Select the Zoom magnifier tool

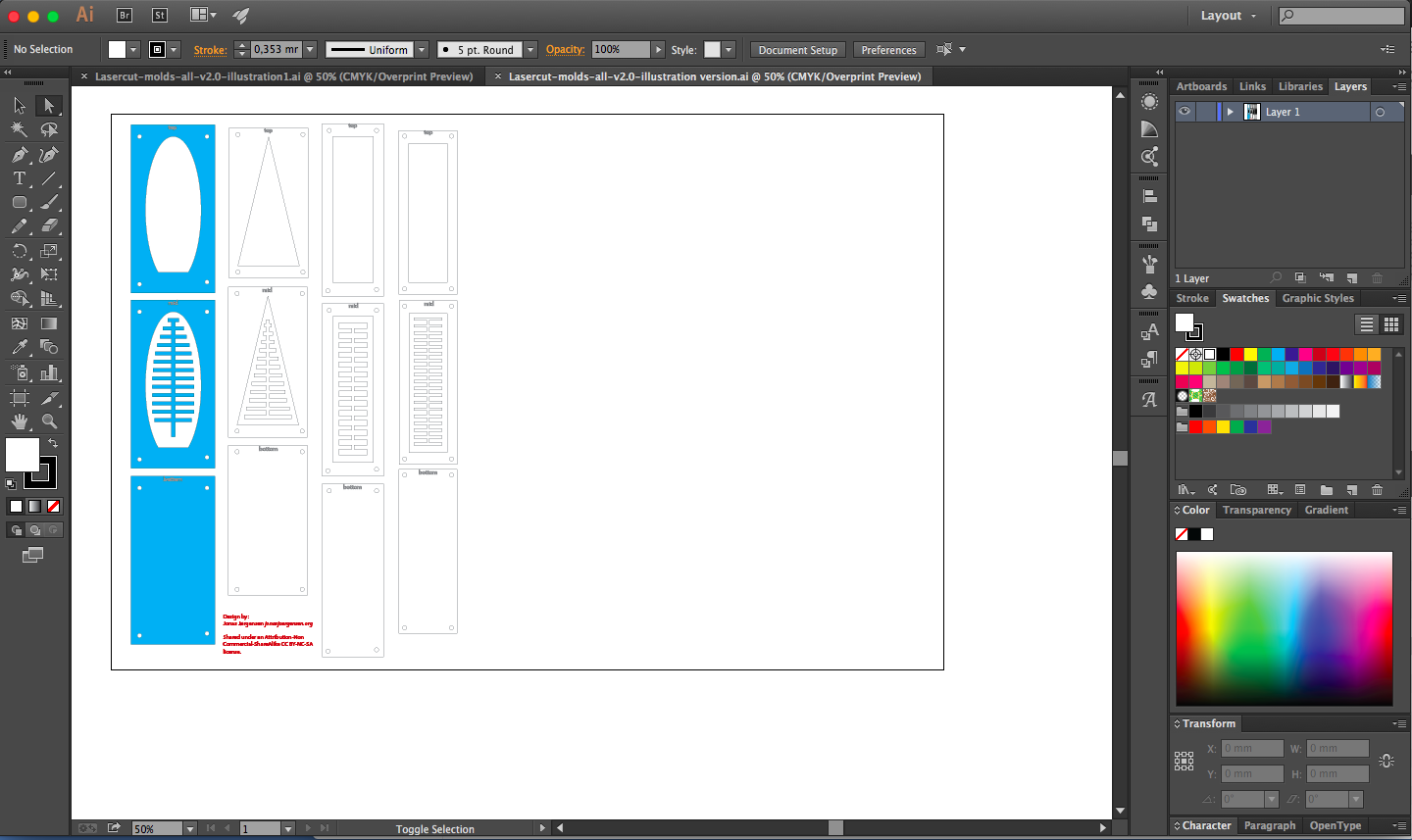(x=49, y=421)
